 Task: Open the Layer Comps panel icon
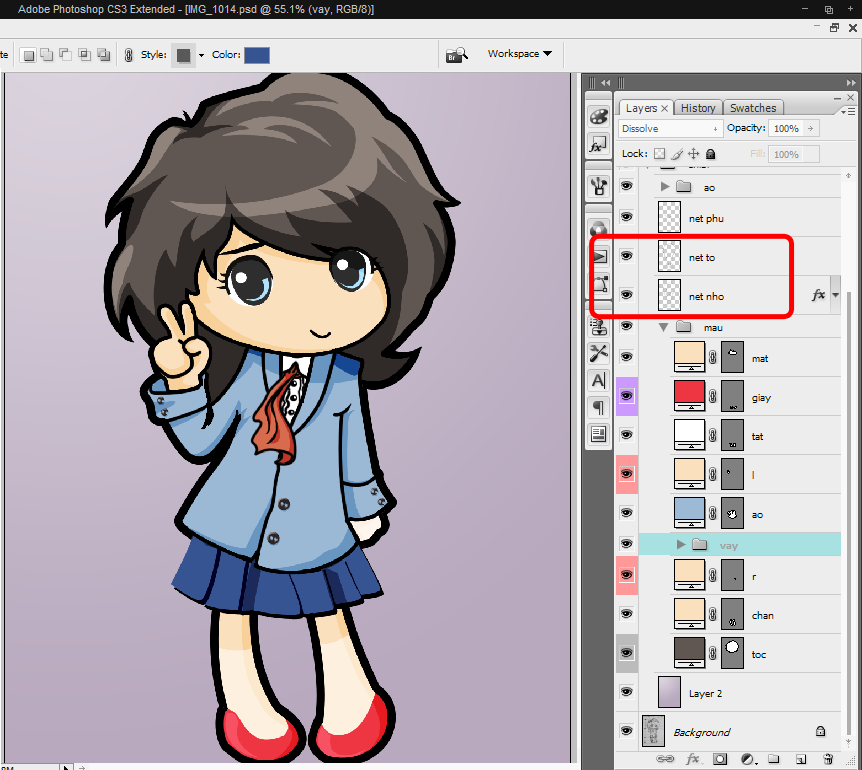(x=598, y=434)
